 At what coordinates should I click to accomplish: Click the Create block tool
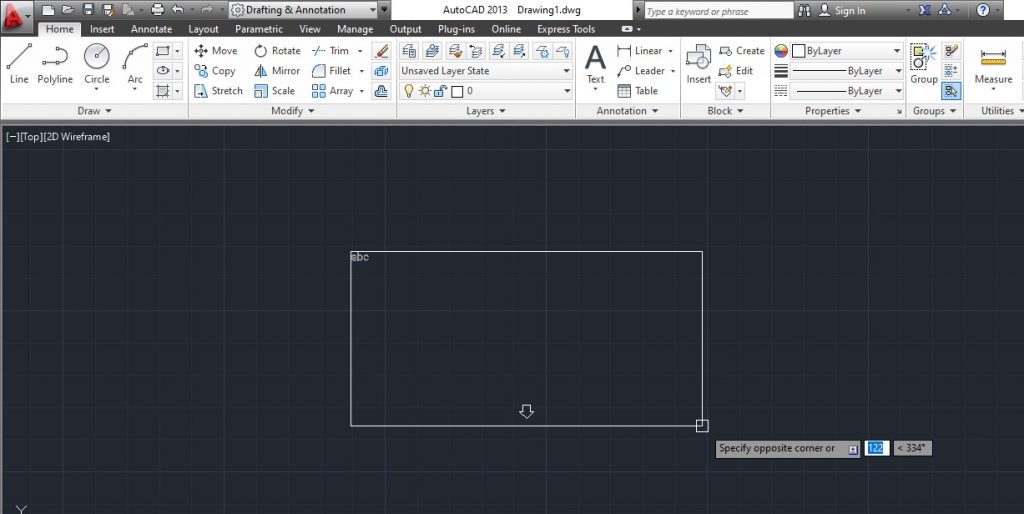pyautogui.click(x=741, y=50)
